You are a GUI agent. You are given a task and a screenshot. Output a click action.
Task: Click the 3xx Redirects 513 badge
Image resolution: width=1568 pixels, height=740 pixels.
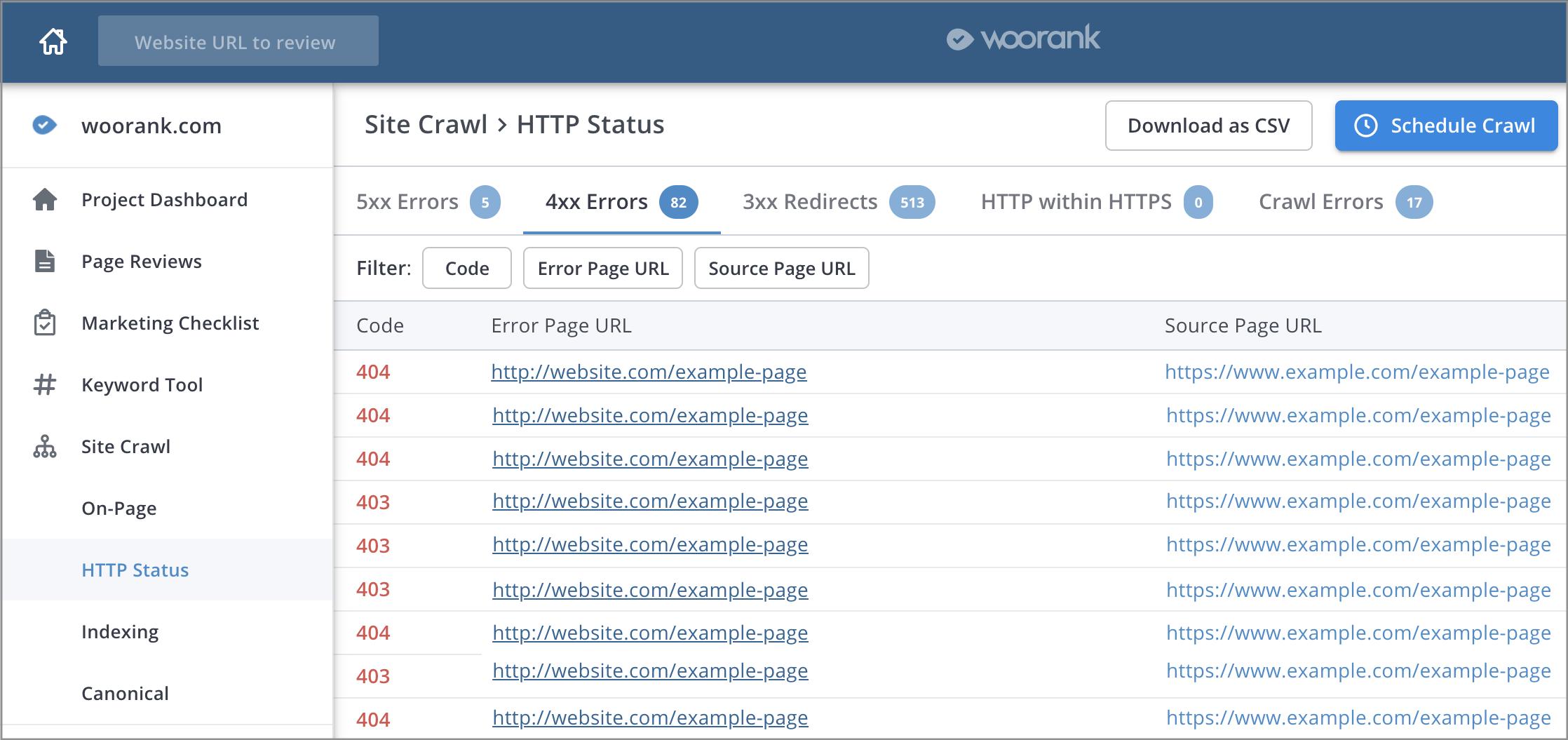coord(912,203)
